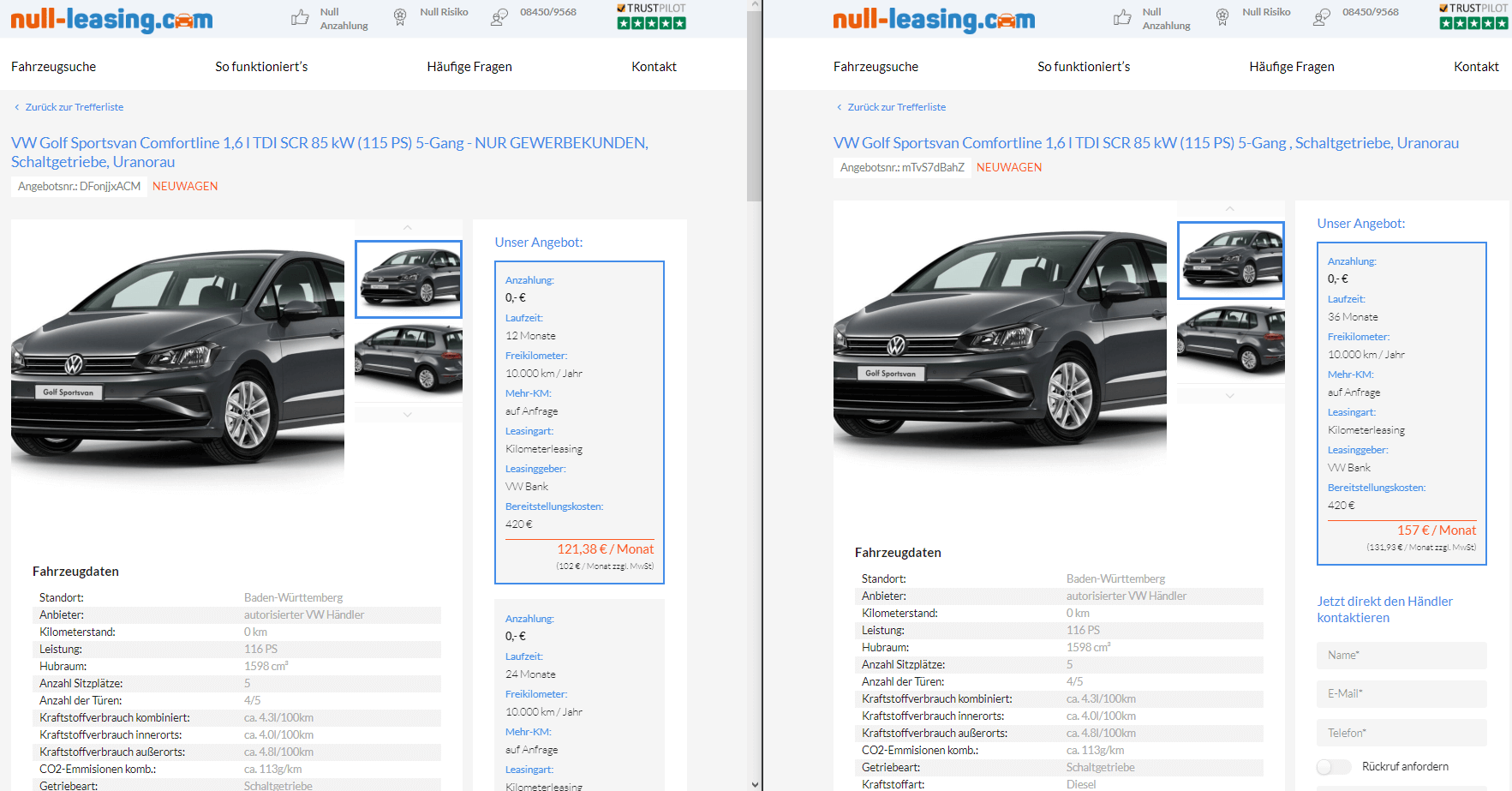Open So funktioniert's in right window
The image size is (1512, 791).
pos(1084,67)
